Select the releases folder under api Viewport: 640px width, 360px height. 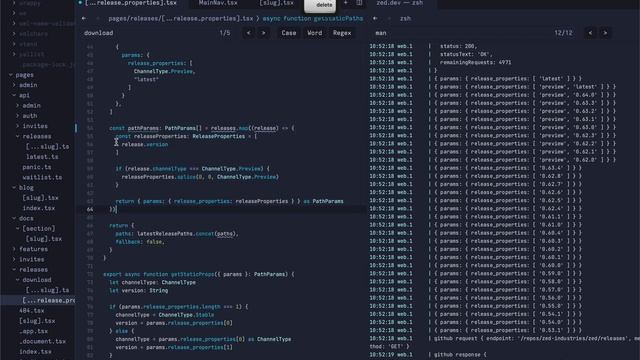coord(37,136)
